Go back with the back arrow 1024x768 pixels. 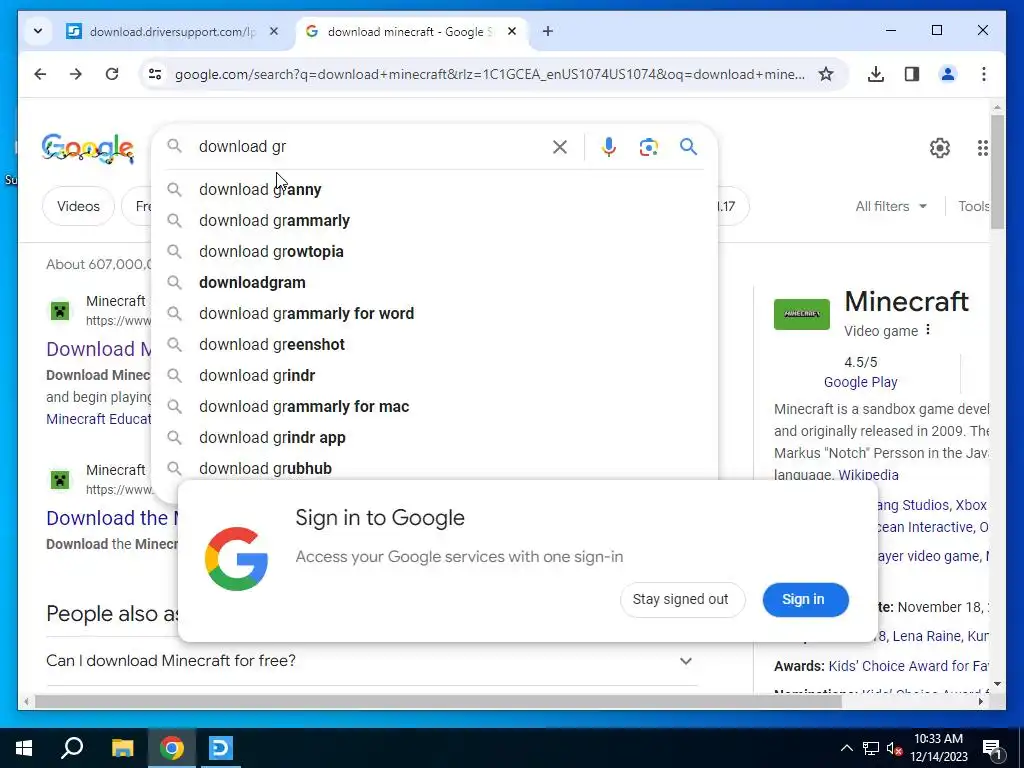40,74
